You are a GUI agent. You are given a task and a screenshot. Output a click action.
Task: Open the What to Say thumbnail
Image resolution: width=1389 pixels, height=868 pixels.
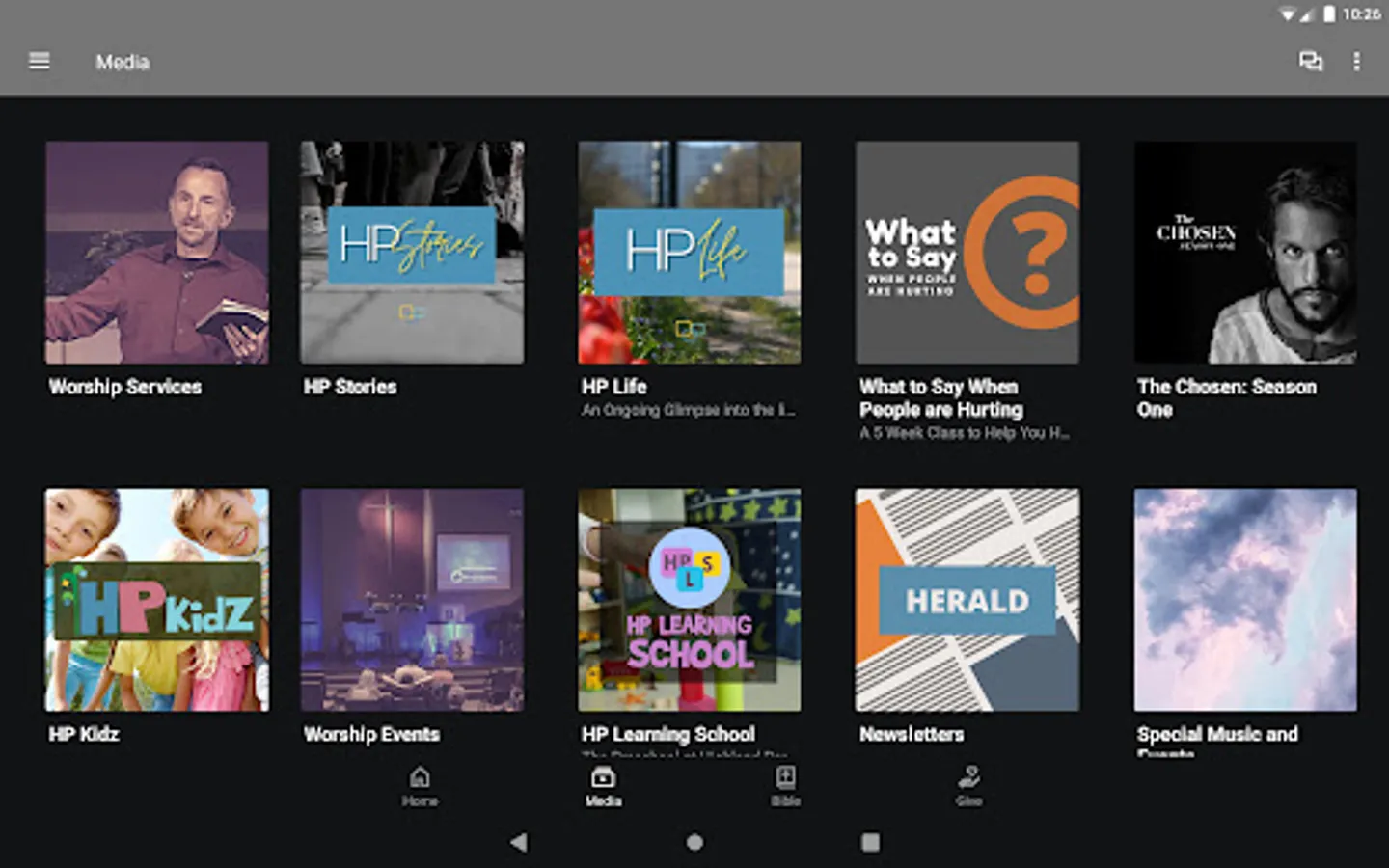click(x=967, y=253)
